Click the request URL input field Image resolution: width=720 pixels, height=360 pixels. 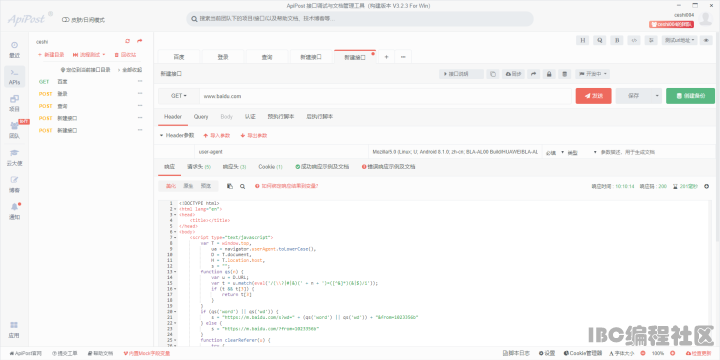tap(385, 96)
